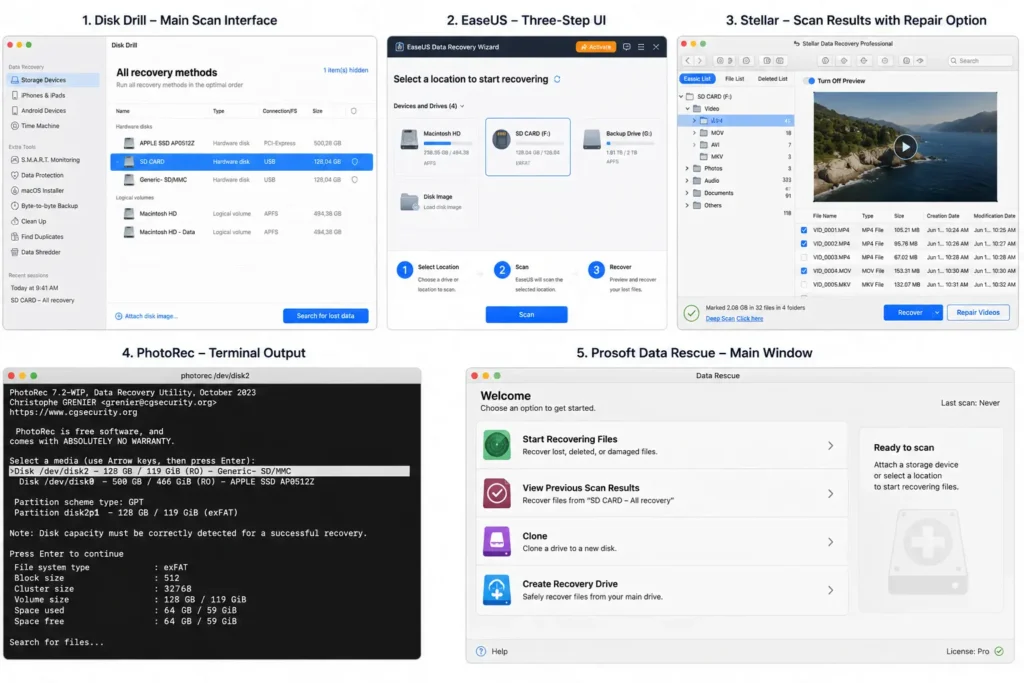The height and width of the screenshot is (683, 1024).
Task: Collapse Video folder in Stellar tree
Action: (688, 108)
